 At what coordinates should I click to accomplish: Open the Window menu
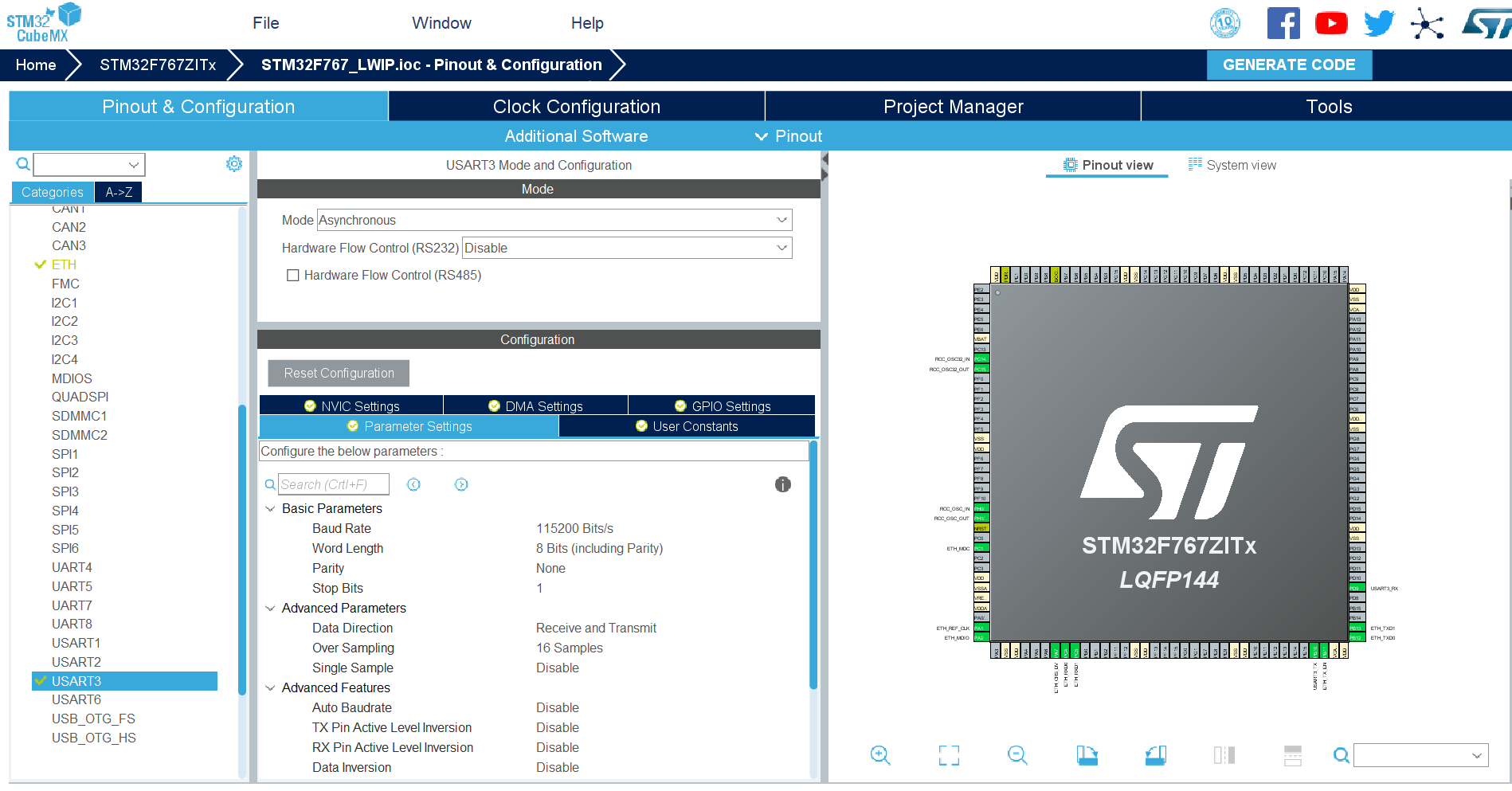pyautogui.click(x=441, y=23)
